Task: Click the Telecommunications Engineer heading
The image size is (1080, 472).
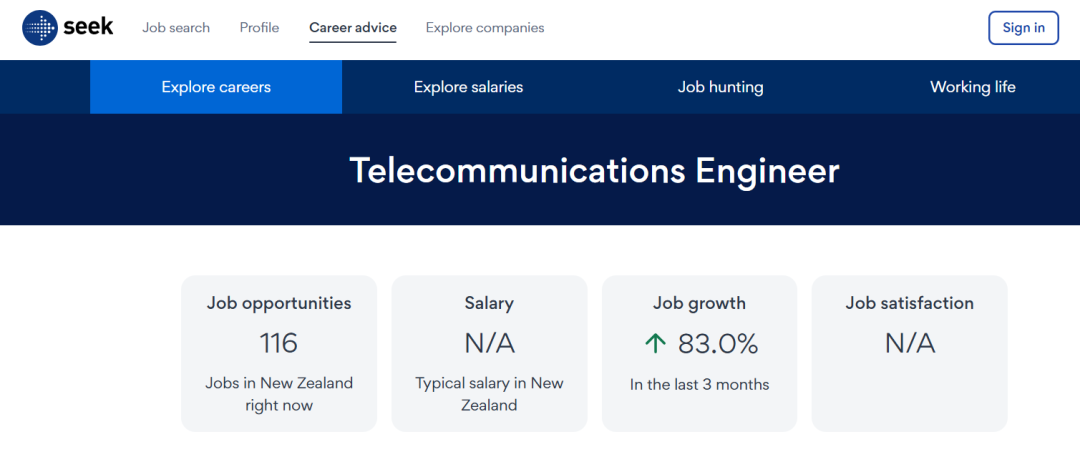Action: pos(594,170)
